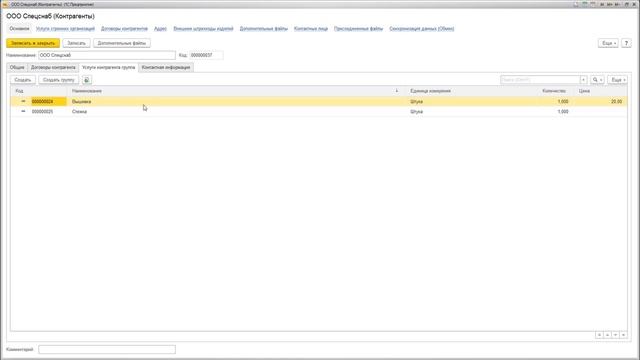Open the top 'Еще' menu next to help
This screenshot has height=360, width=640.
tap(608, 43)
